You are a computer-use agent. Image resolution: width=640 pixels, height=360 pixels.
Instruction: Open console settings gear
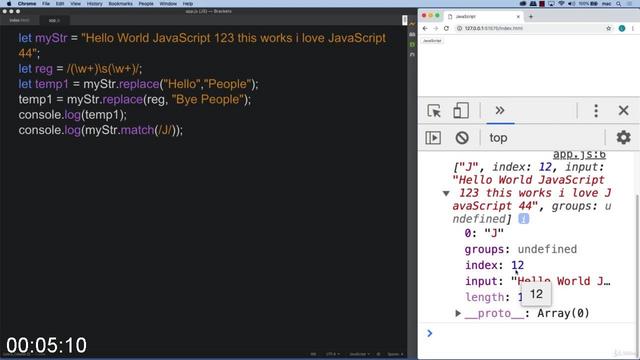pyautogui.click(x=623, y=138)
